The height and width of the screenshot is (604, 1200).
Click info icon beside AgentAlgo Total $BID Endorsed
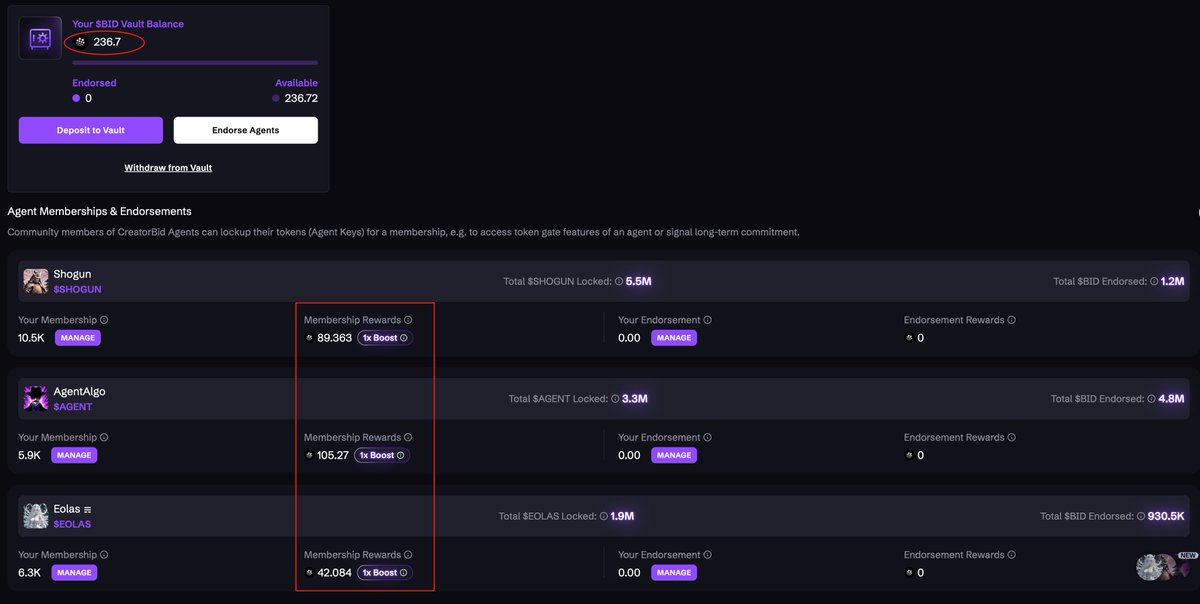tap(1152, 399)
